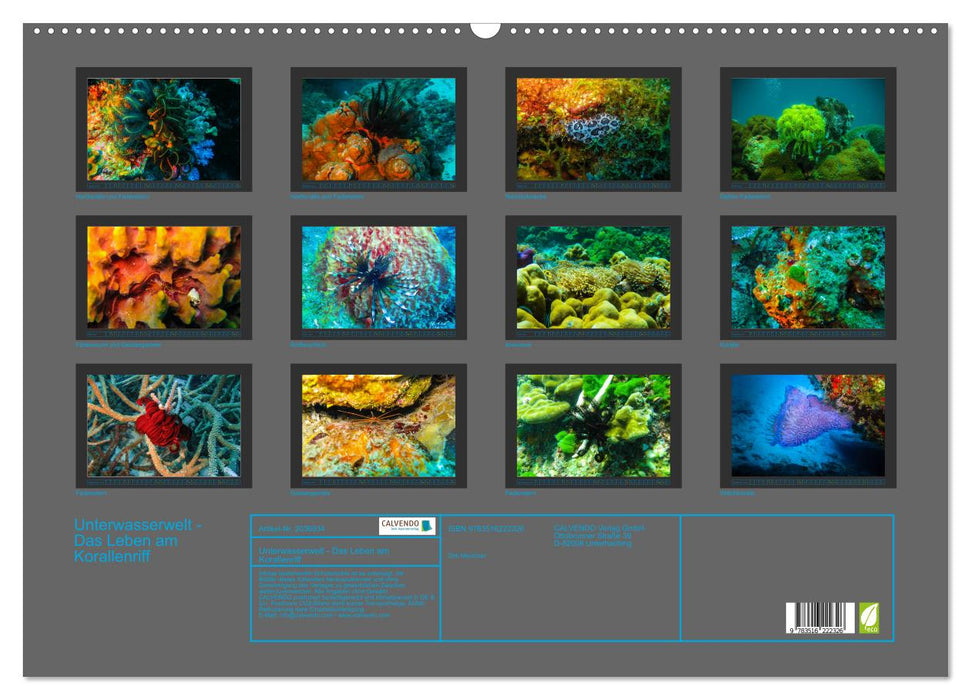
Task: Open the barrel sponge with dark feather star thumbnail
Action: pyautogui.click(x=378, y=277)
